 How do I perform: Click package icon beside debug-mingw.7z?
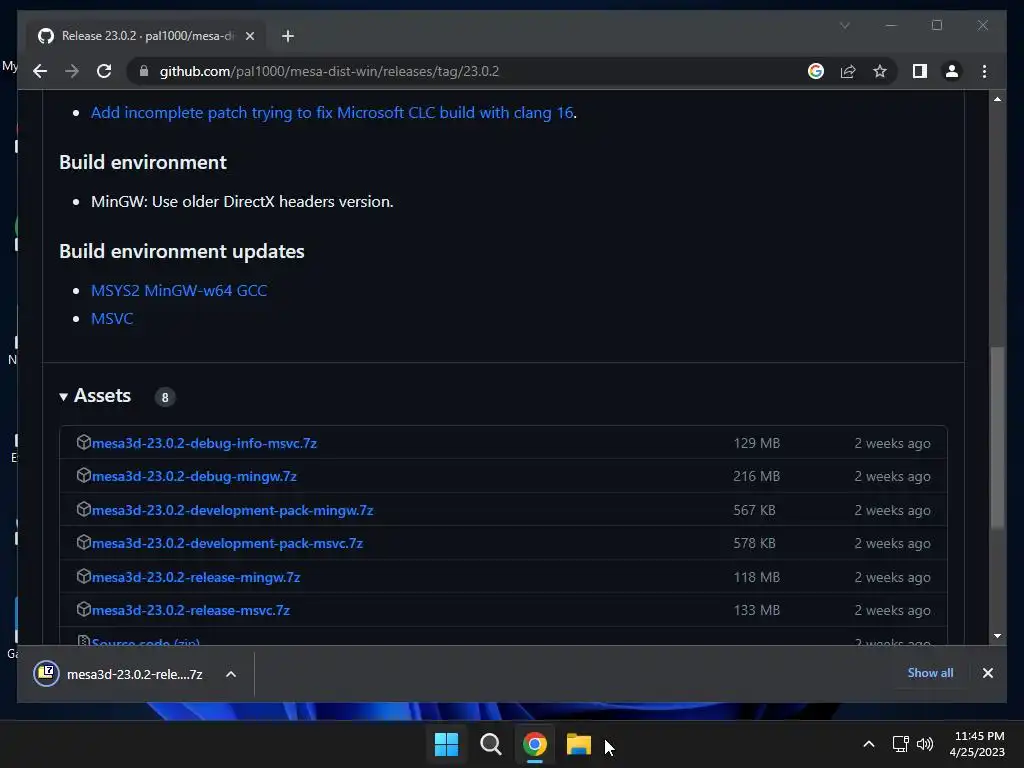point(84,475)
